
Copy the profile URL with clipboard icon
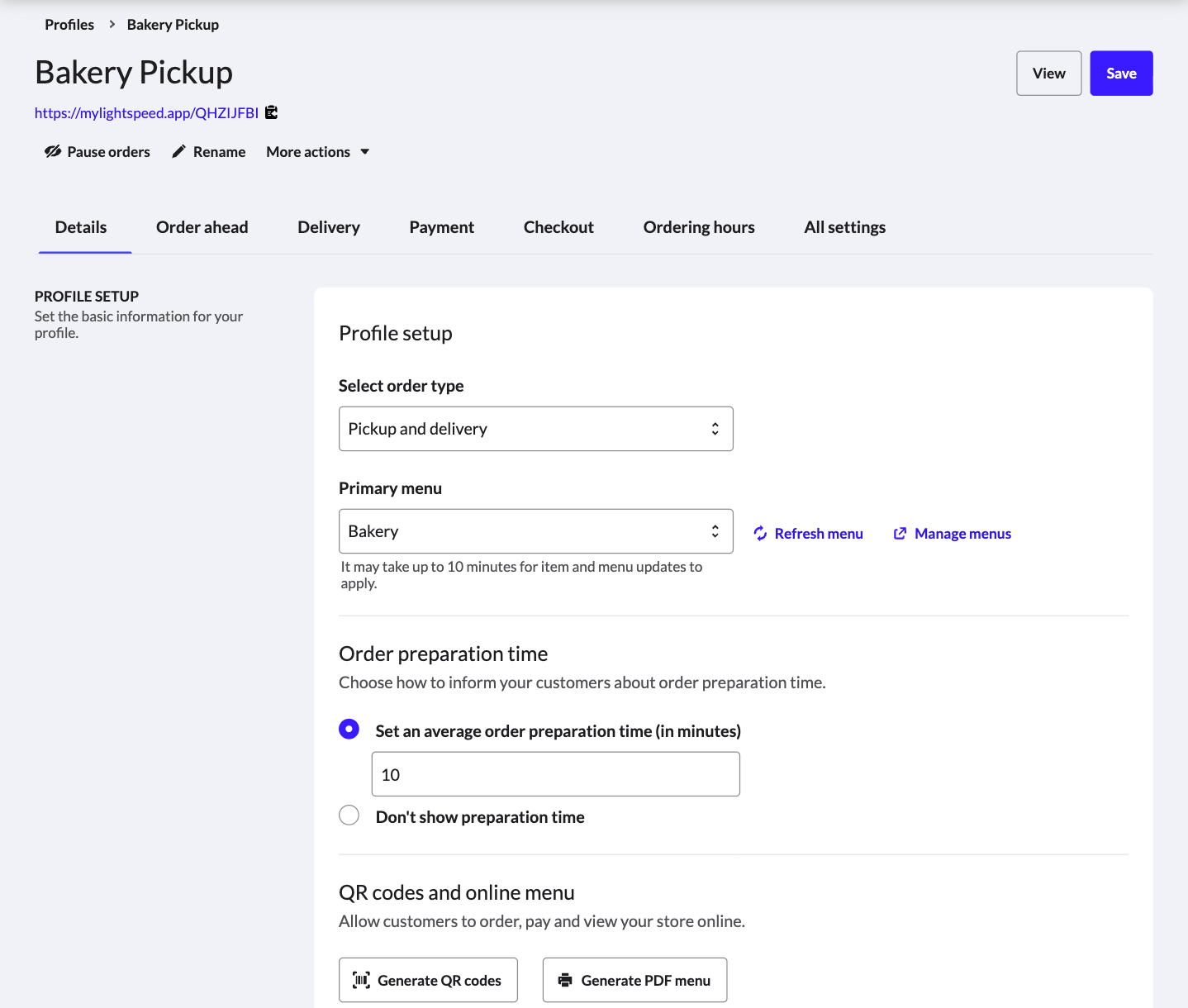tap(271, 112)
